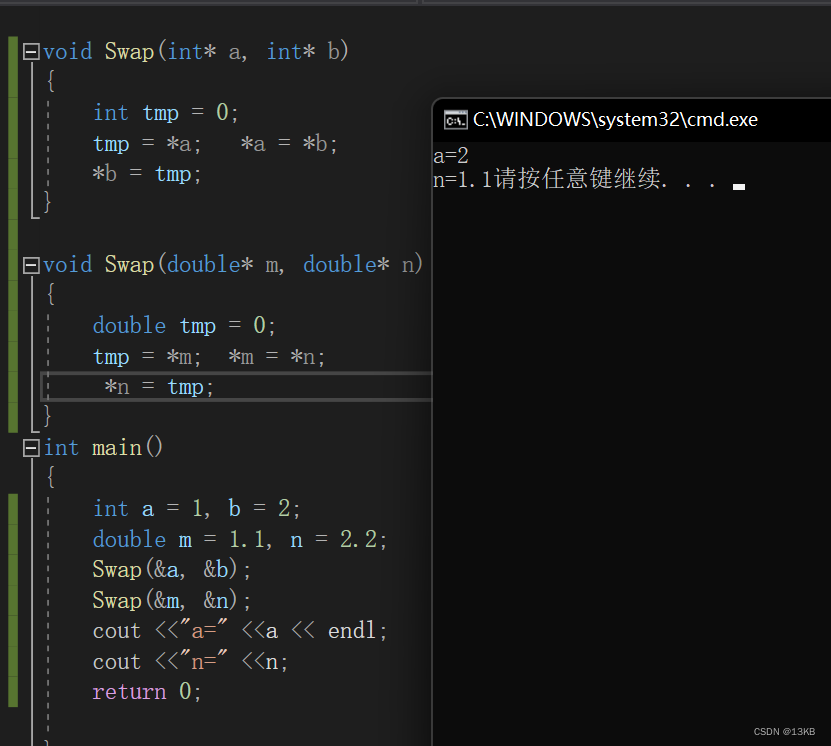Screen dimensions: 831x746
Task: Place the cursor on '*n = tmp;' line
Action: click(158, 387)
